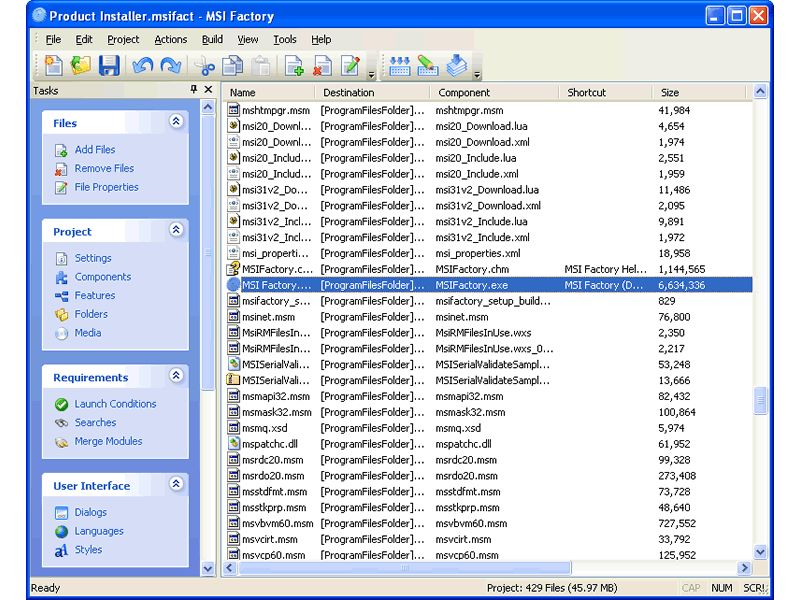The width and height of the screenshot is (800, 600).
Task: Click the File Properties link
Action: click(107, 187)
